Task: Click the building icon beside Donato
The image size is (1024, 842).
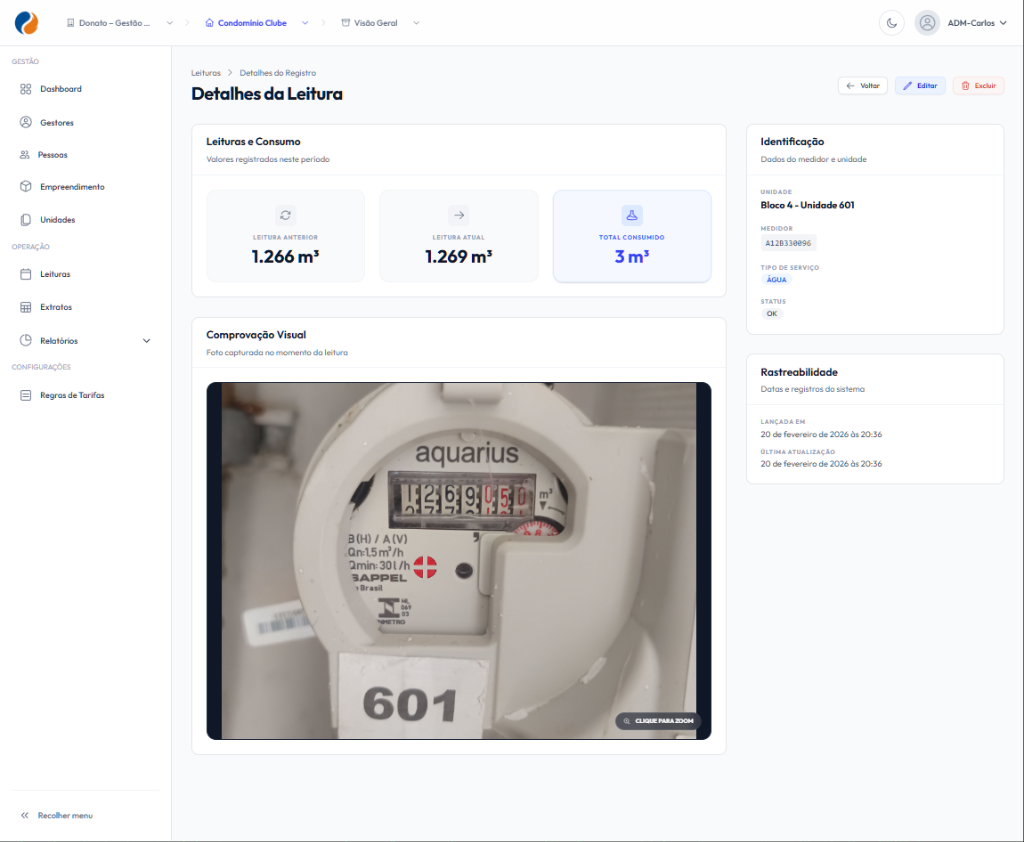Action: (x=71, y=23)
